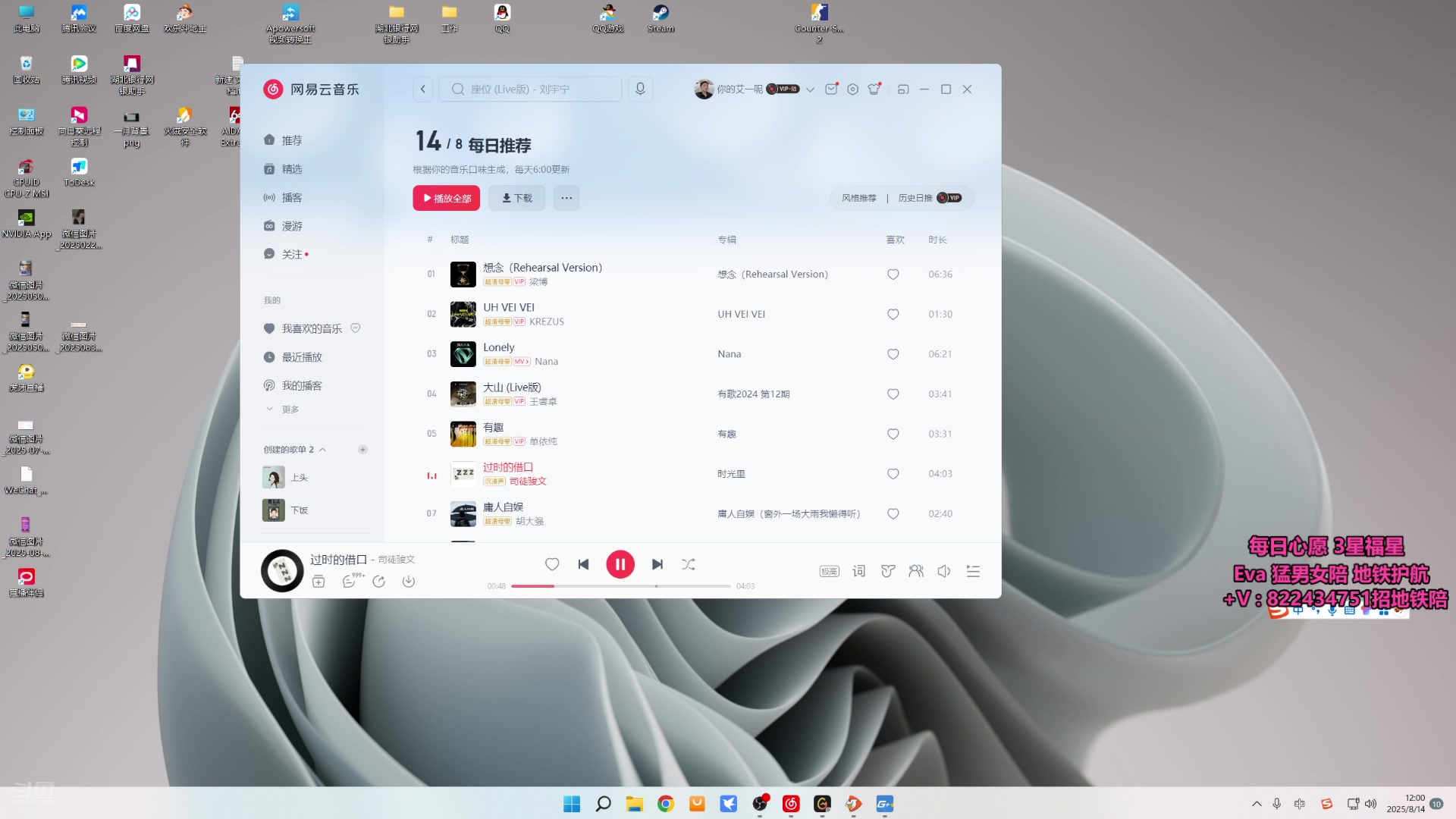Viewport: 1456px width, 819px height.
Task: Open the more options ellipsis button
Action: coord(566,198)
